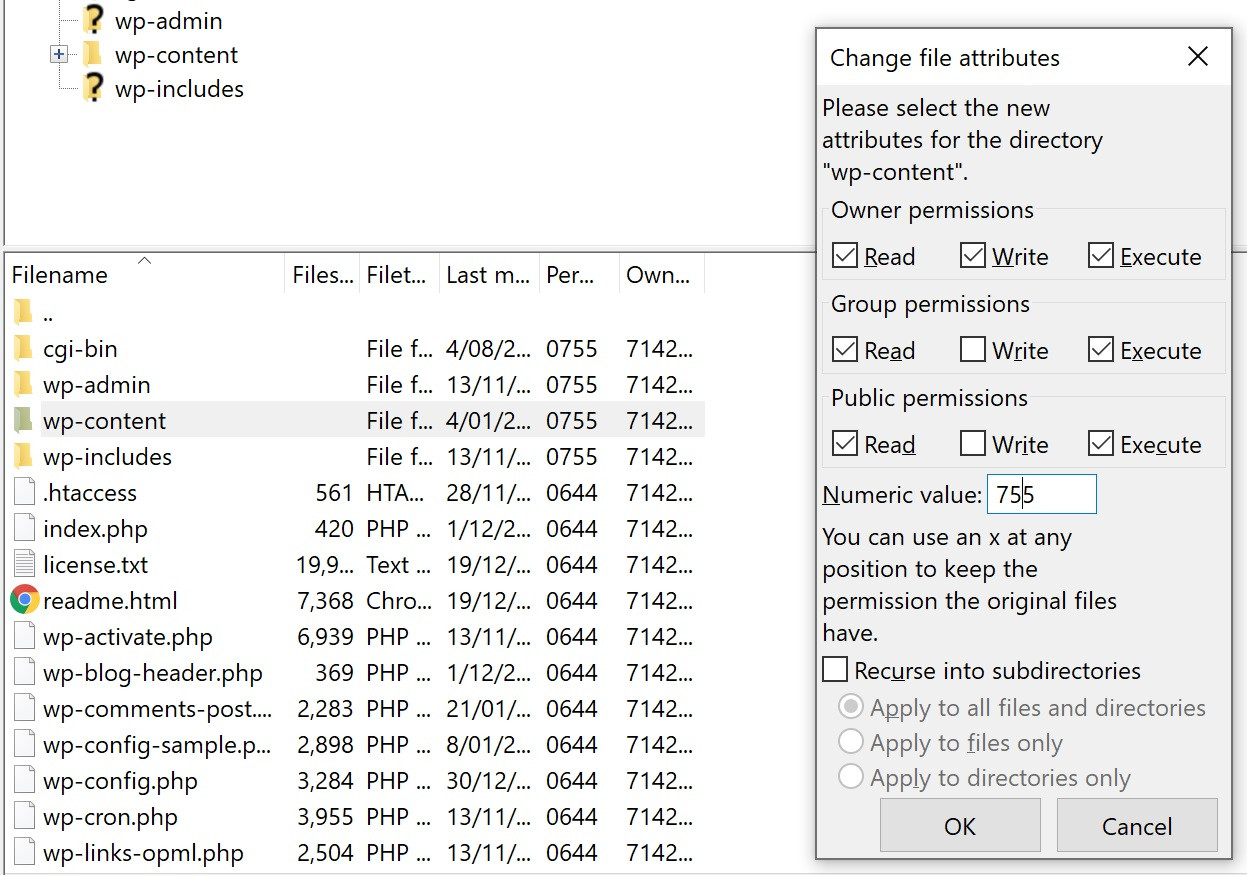
Task: Enable Recurse into subdirectories
Action: click(835, 670)
